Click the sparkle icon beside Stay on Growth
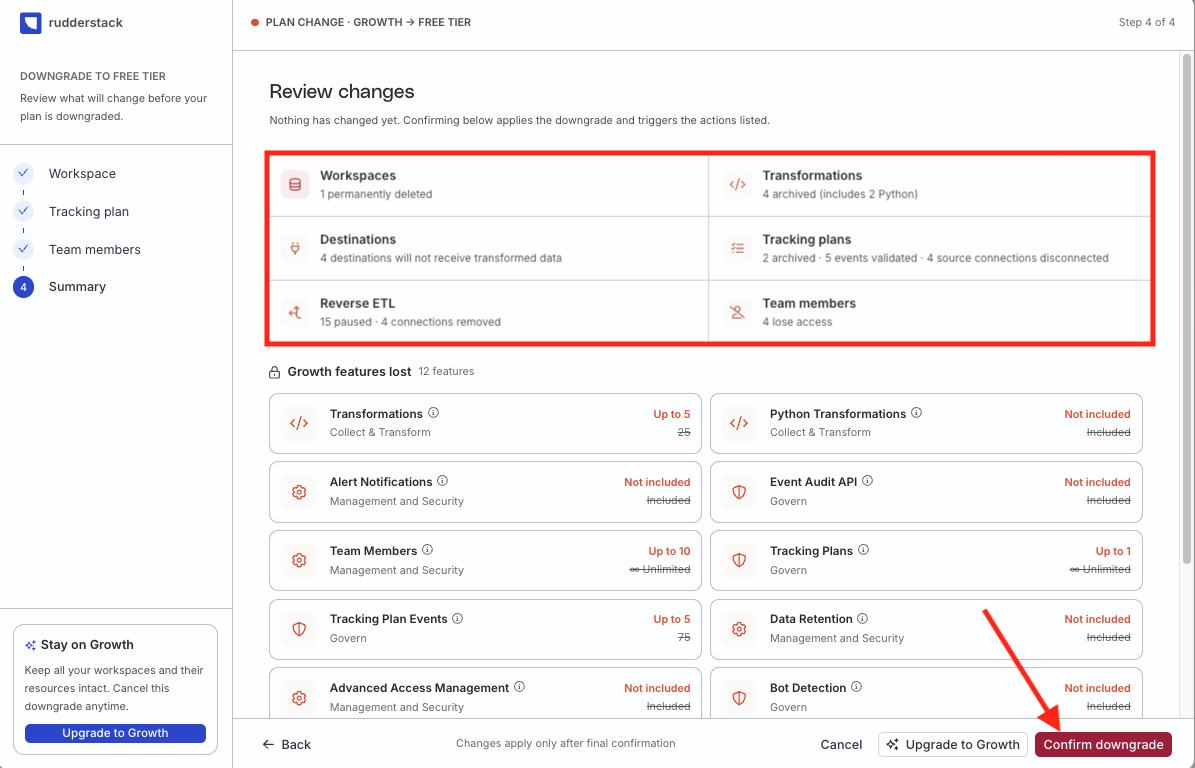 (30, 645)
